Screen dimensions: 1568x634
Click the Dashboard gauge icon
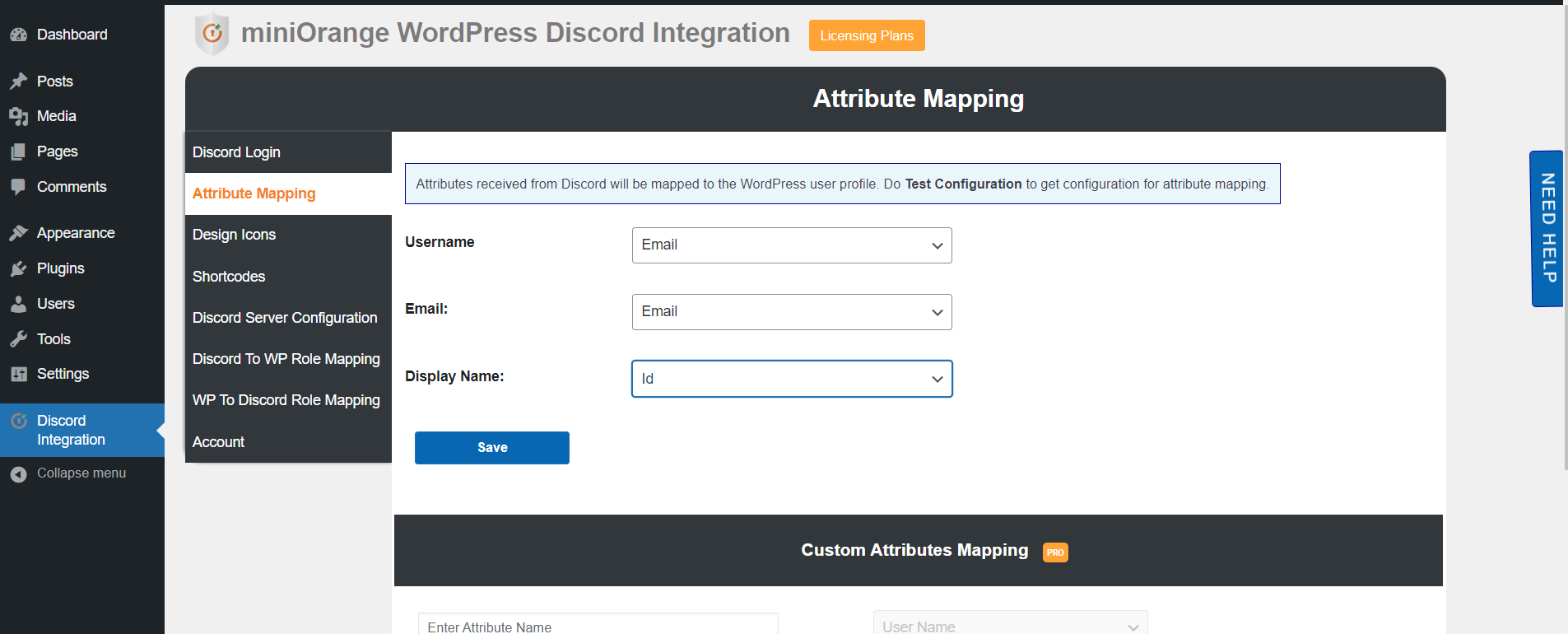click(18, 35)
